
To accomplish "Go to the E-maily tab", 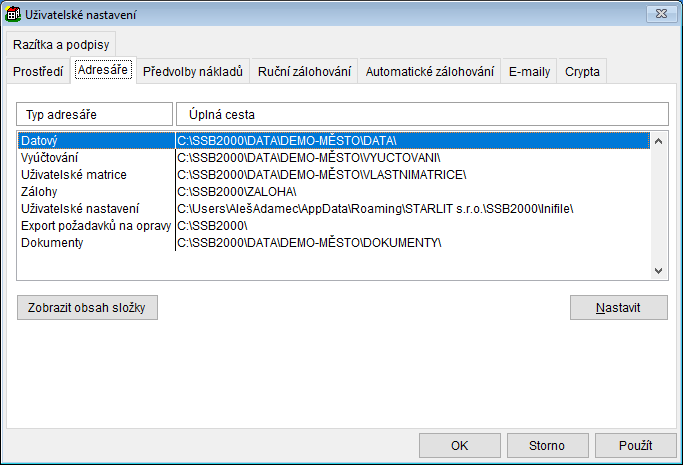I will pos(529,72).
